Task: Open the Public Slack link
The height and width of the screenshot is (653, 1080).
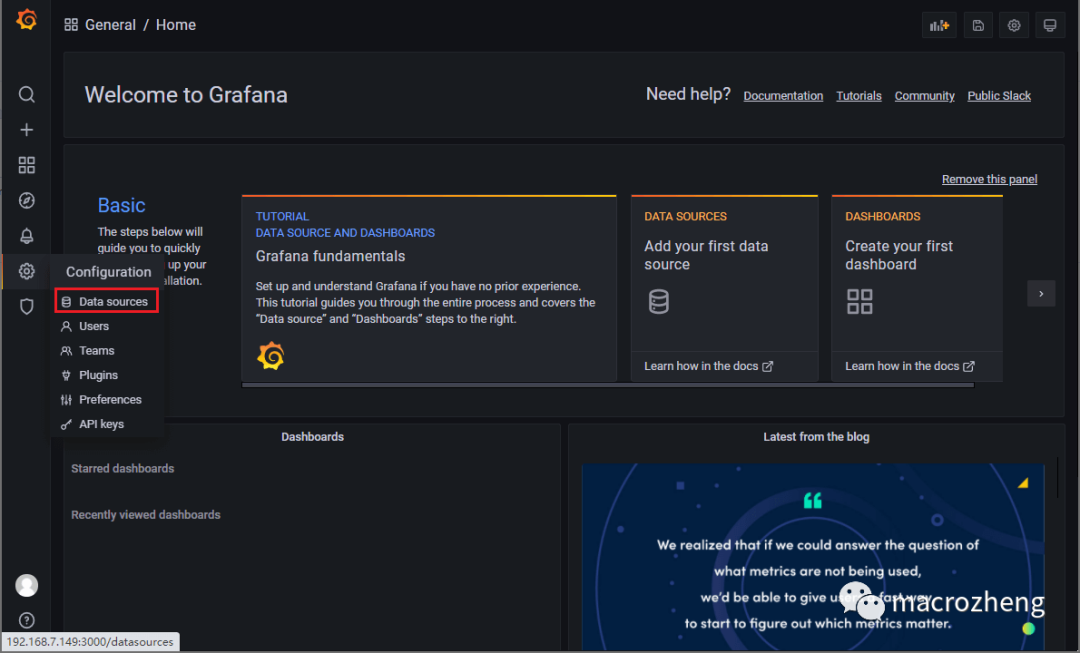Action: pyautogui.click(x=999, y=96)
